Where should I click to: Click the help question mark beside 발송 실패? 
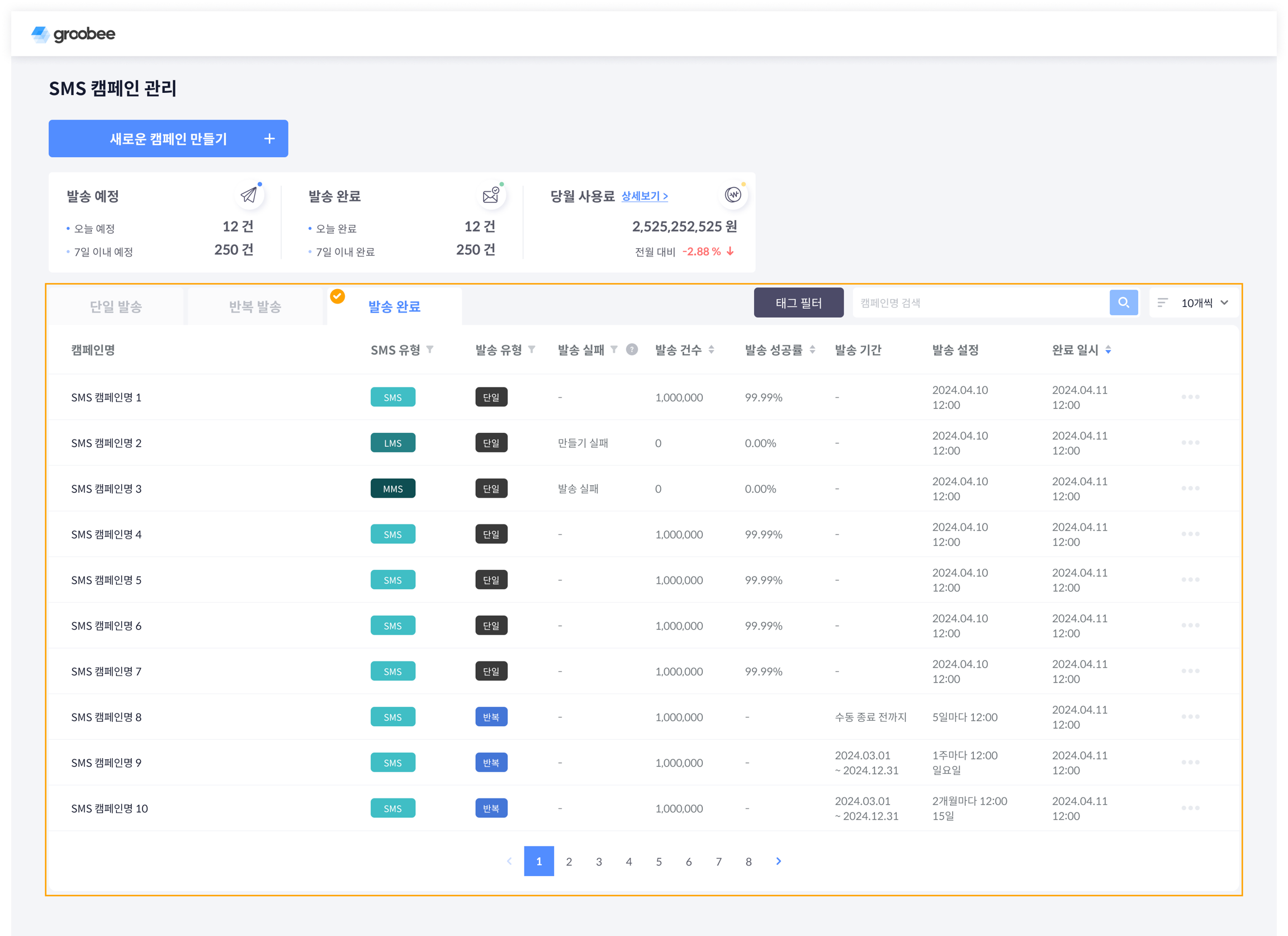[632, 350]
